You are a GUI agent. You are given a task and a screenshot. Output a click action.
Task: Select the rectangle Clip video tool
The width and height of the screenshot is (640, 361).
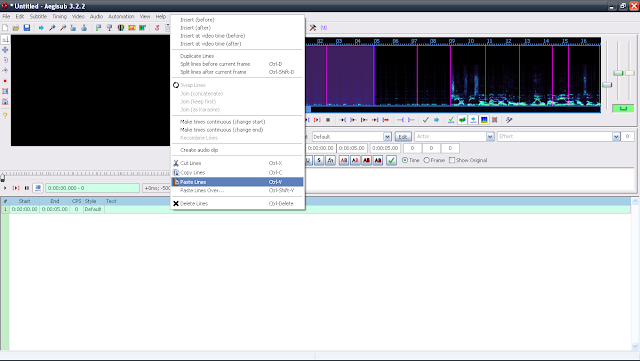[x=5, y=91]
